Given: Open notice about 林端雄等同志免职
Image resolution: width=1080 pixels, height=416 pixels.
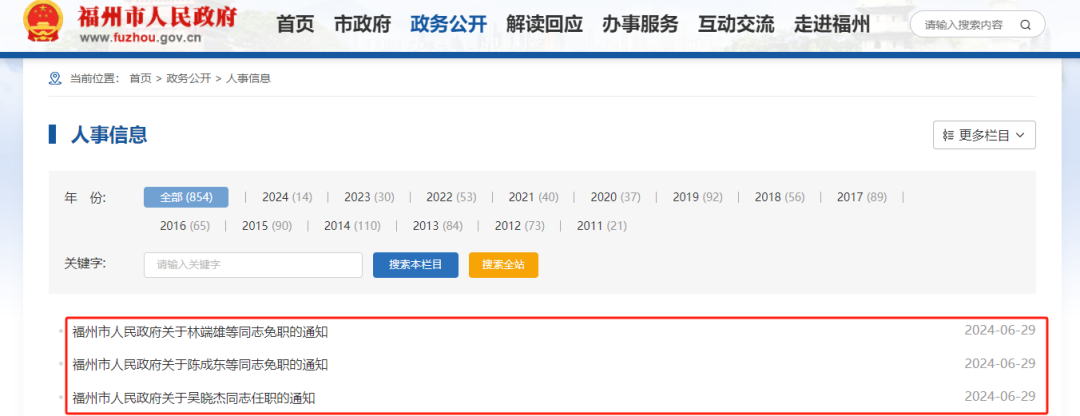Looking at the screenshot, I should pos(200,332).
